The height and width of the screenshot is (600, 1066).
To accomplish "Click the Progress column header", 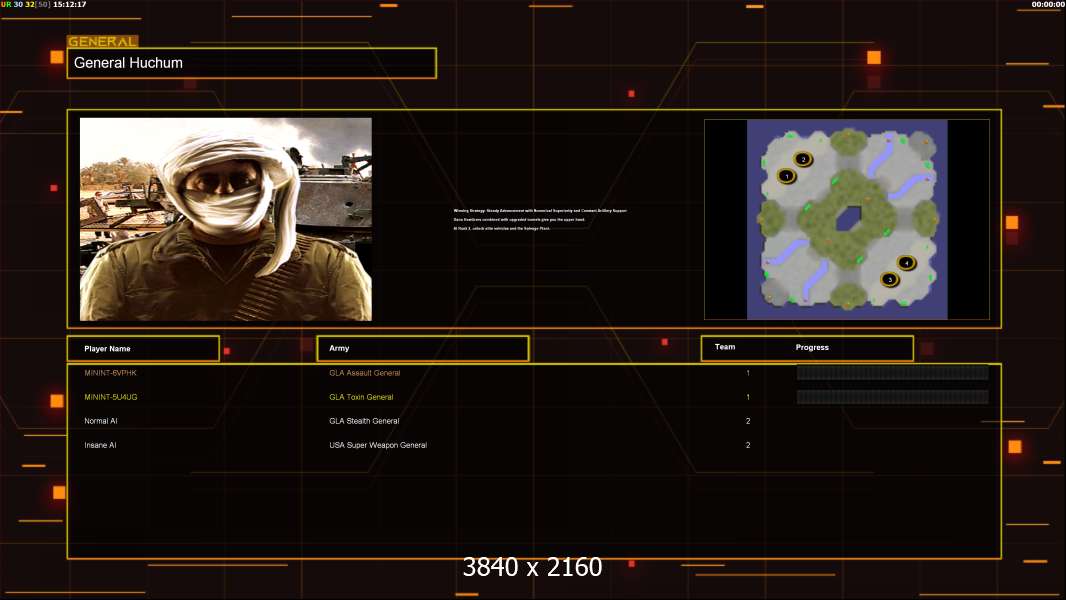I will coord(812,347).
